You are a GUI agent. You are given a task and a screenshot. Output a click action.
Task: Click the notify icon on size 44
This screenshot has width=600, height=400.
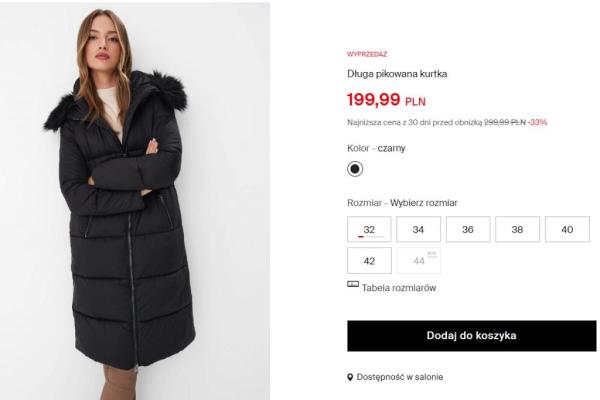coord(432,255)
